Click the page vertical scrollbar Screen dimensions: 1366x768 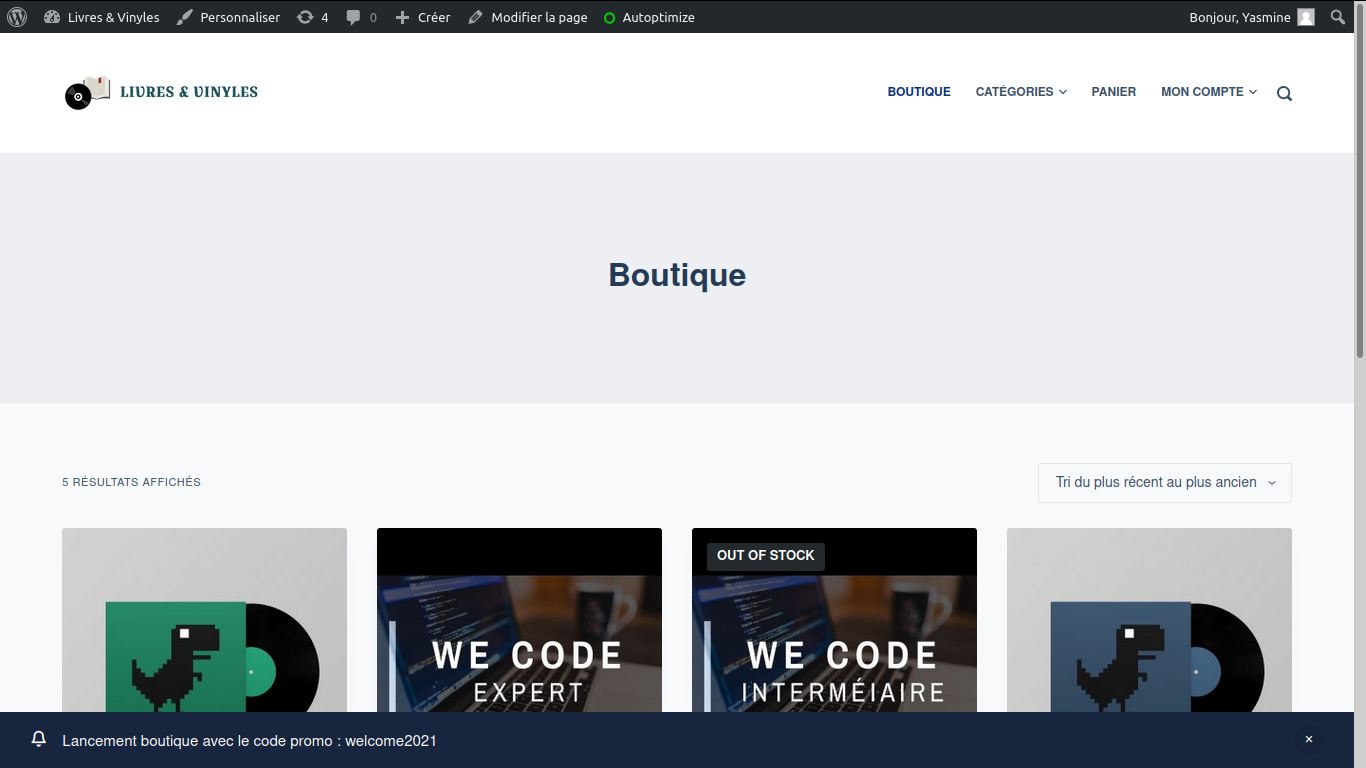[1360, 200]
